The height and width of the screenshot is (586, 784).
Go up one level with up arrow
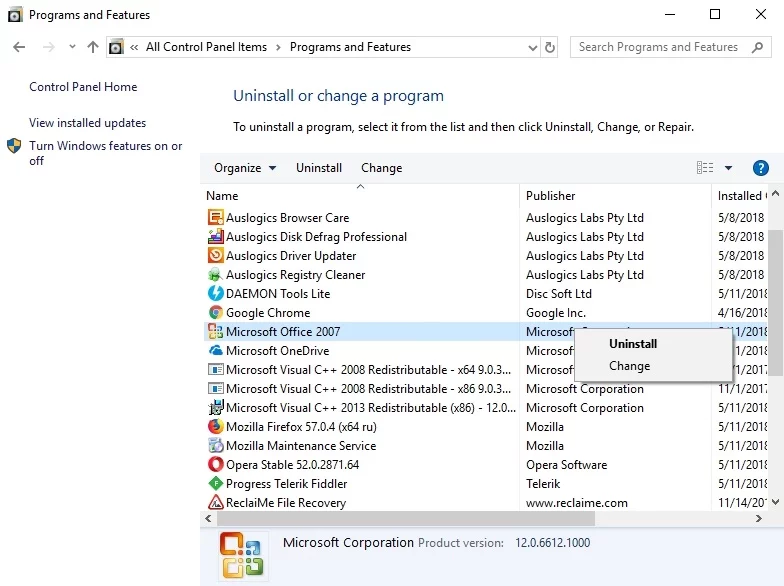pyautogui.click(x=93, y=47)
